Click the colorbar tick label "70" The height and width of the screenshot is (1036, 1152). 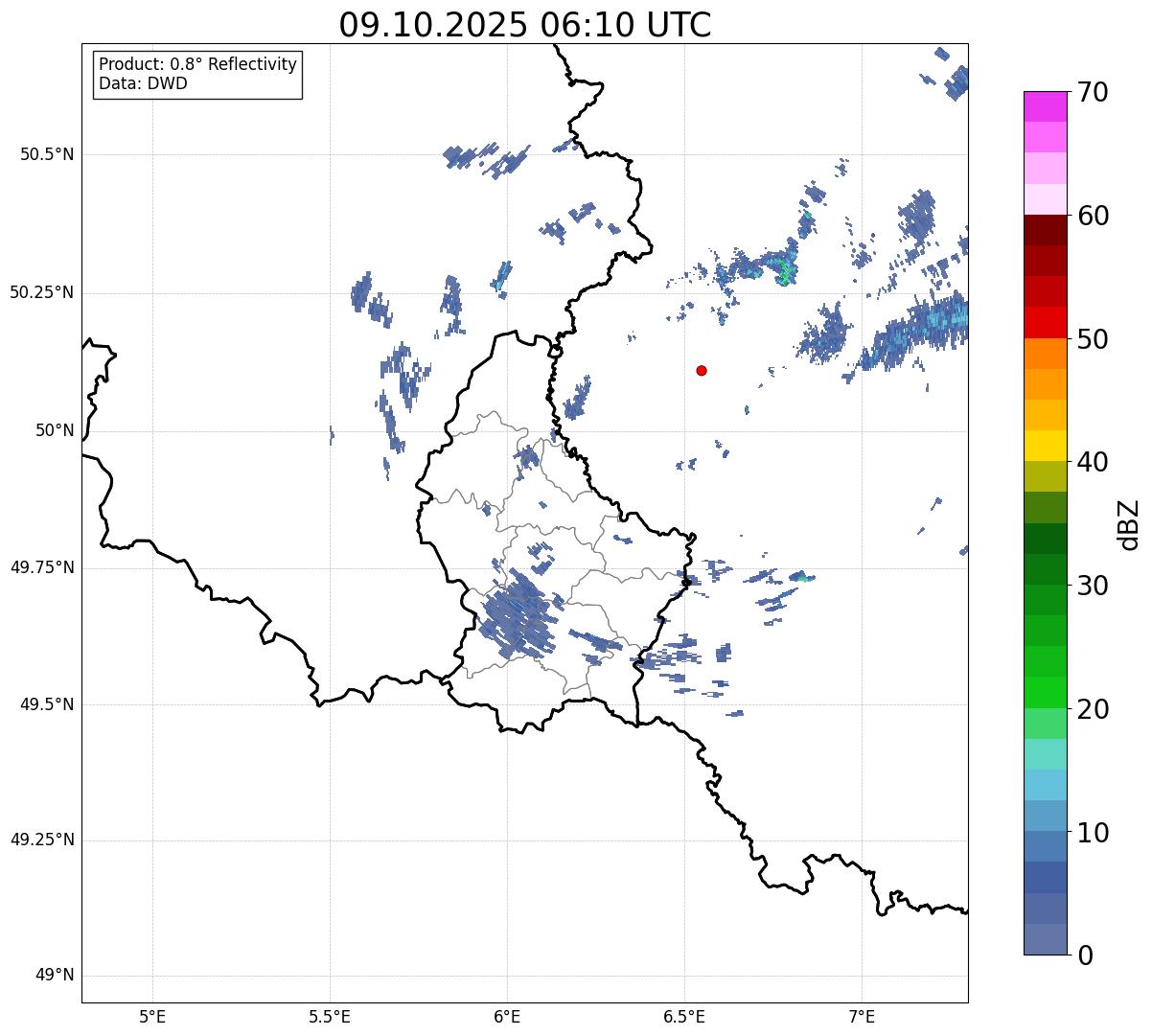(1092, 93)
